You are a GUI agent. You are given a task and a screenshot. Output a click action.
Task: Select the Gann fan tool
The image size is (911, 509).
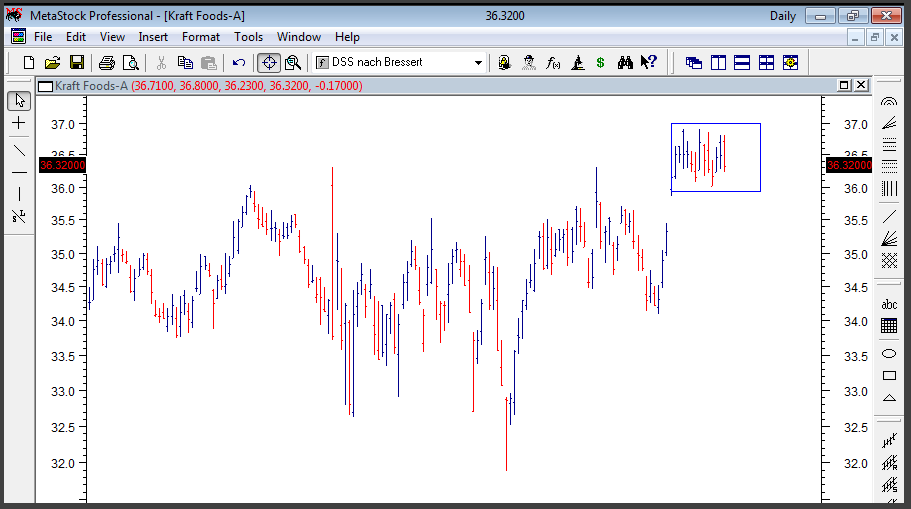pos(889,238)
